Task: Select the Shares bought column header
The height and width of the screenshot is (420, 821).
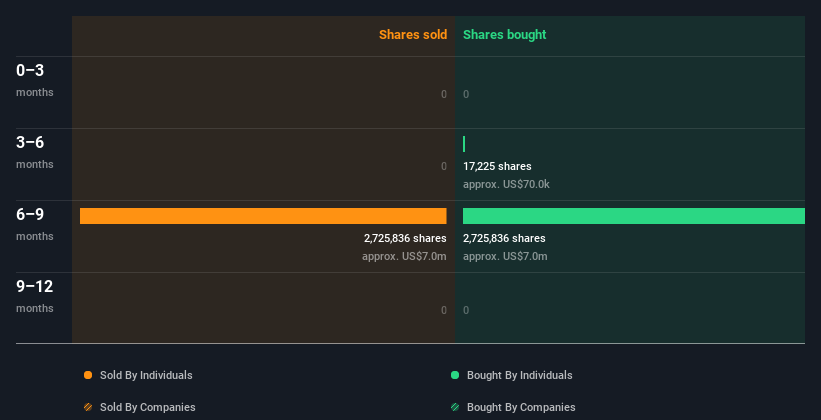Action: pyautogui.click(x=504, y=35)
